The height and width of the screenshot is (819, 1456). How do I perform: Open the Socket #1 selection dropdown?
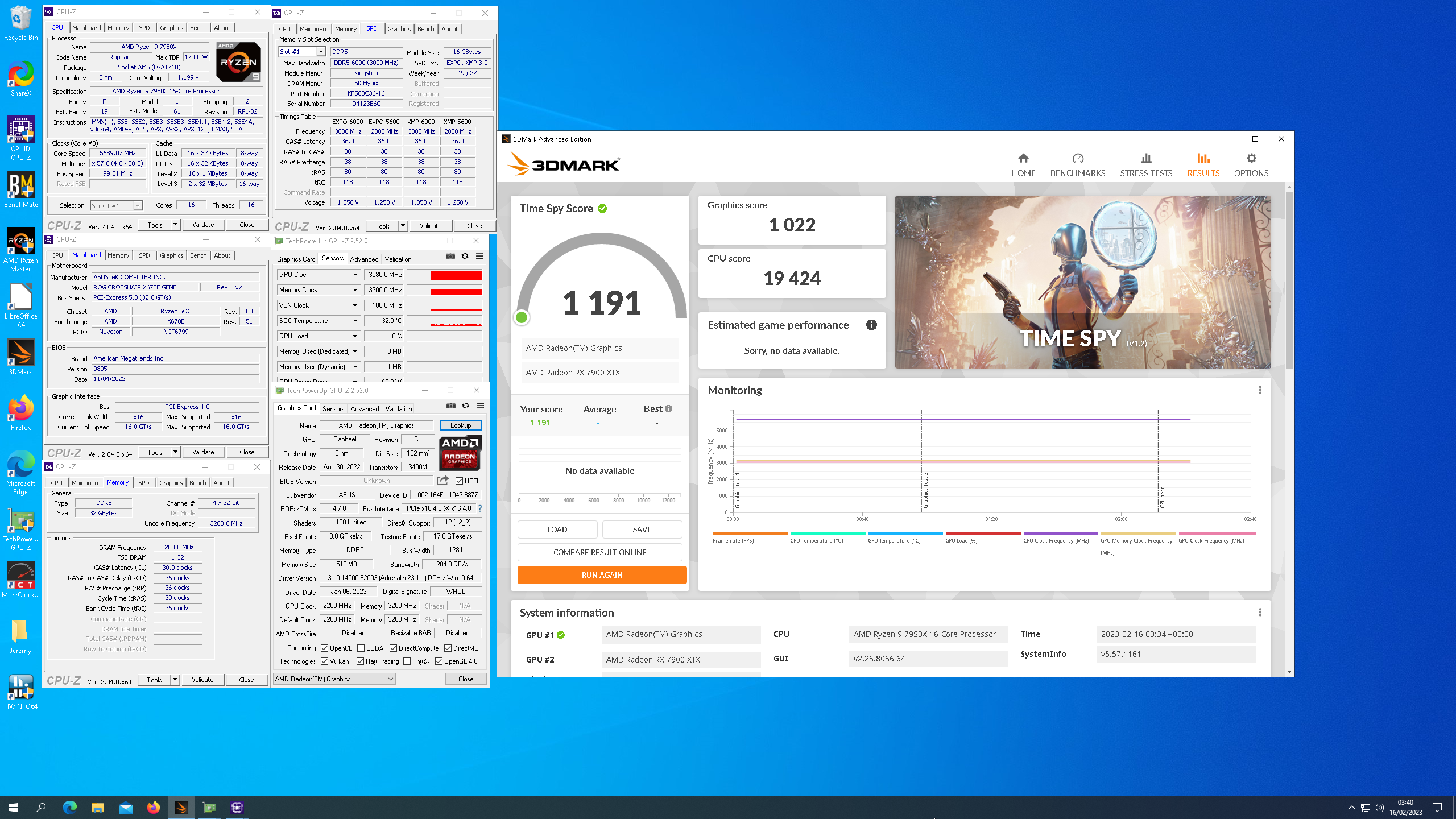116,205
